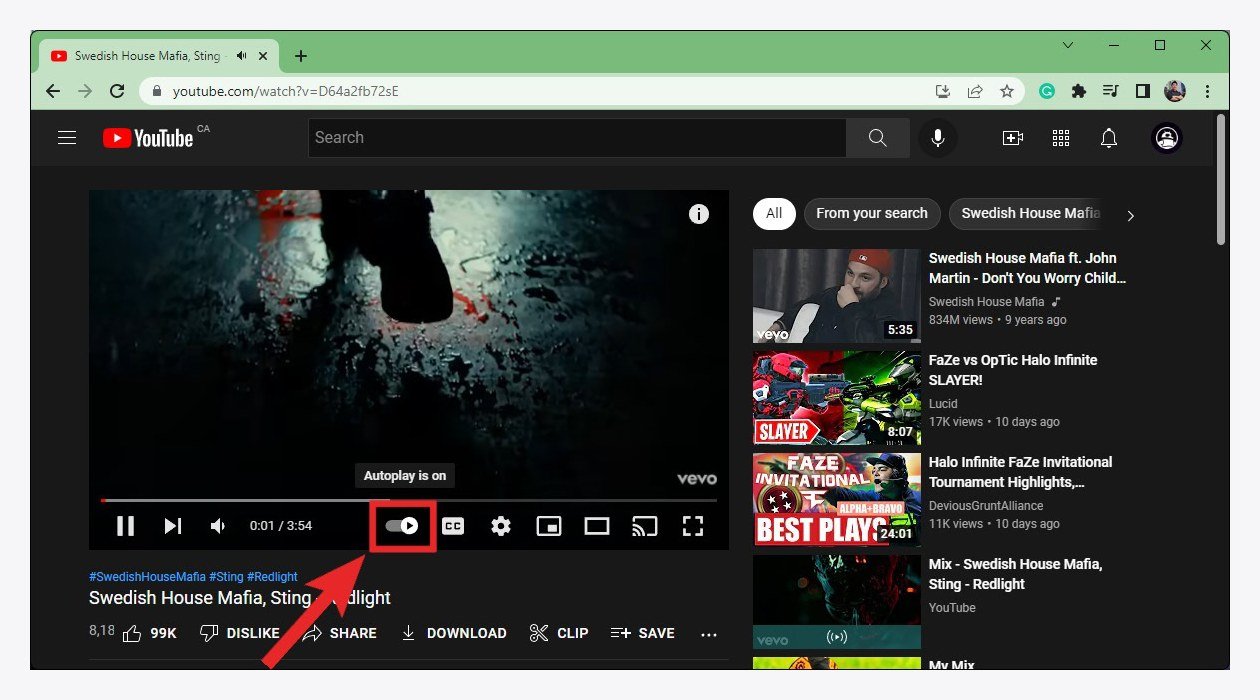This screenshot has height=700, width=1260.
Task: Click the SAVE button
Action: pyautogui.click(x=643, y=633)
